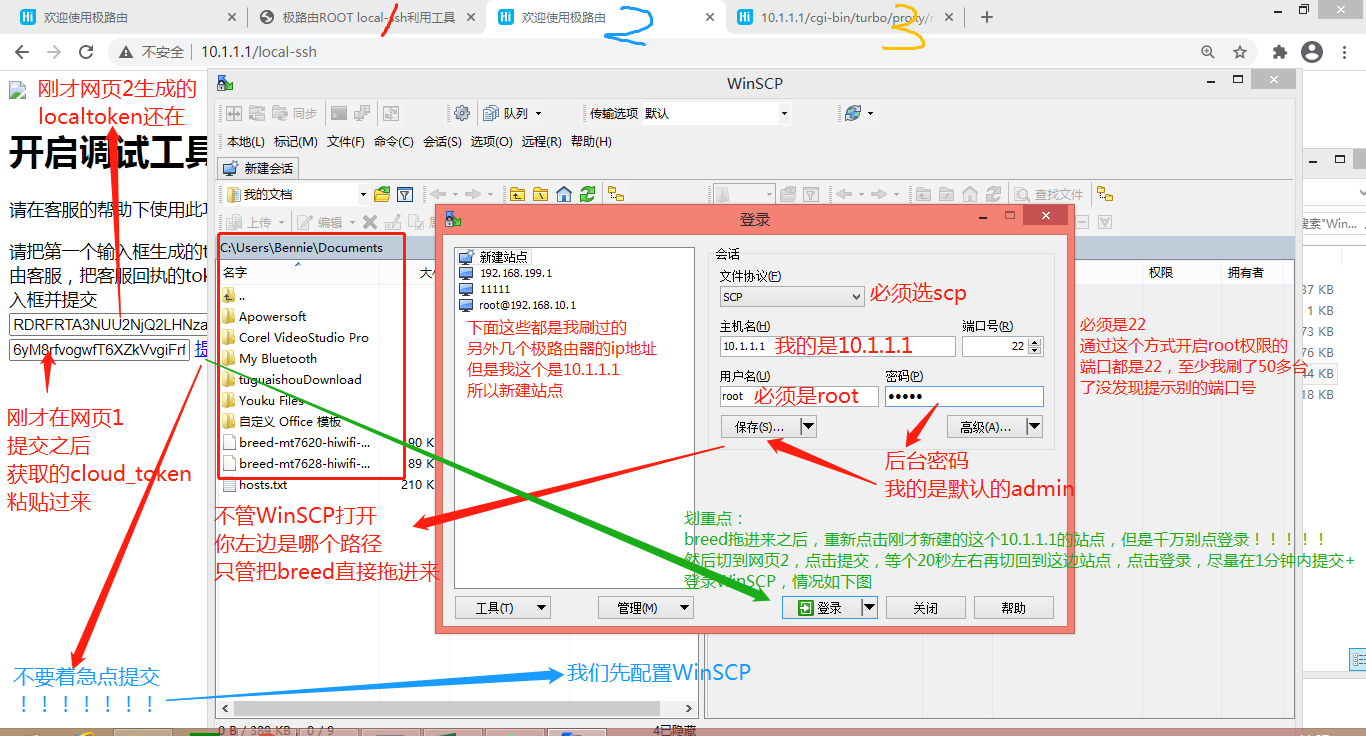
Task: Open arrow beside 高级(A) button
Action: click(x=1034, y=427)
